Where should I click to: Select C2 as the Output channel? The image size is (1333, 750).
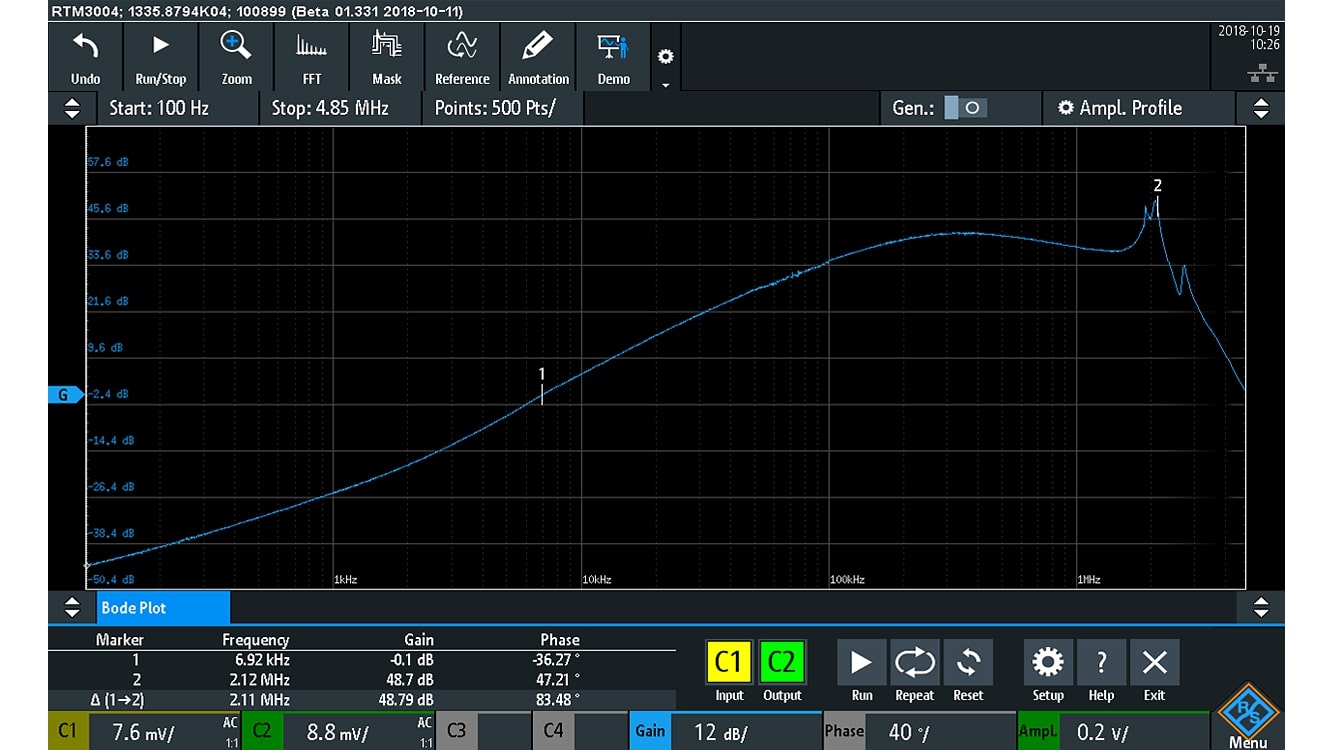(x=782, y=661)
